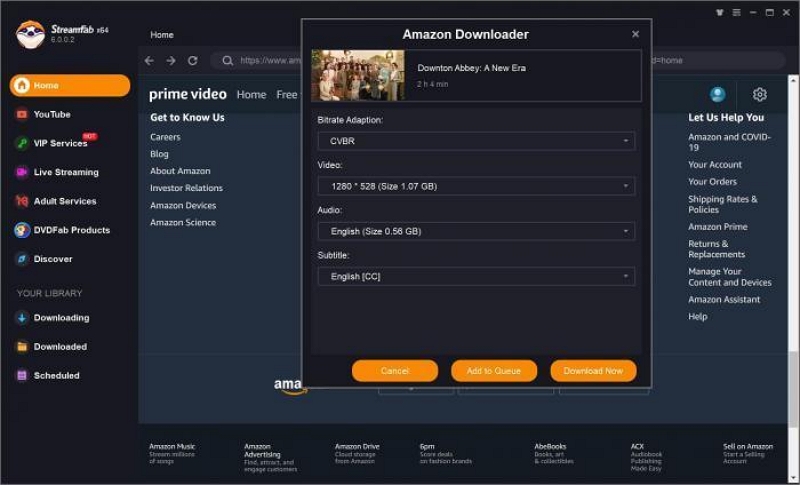This screenshot has height=485, width=800.
Task: Open VIP Services section
Action: click(60, 143)
